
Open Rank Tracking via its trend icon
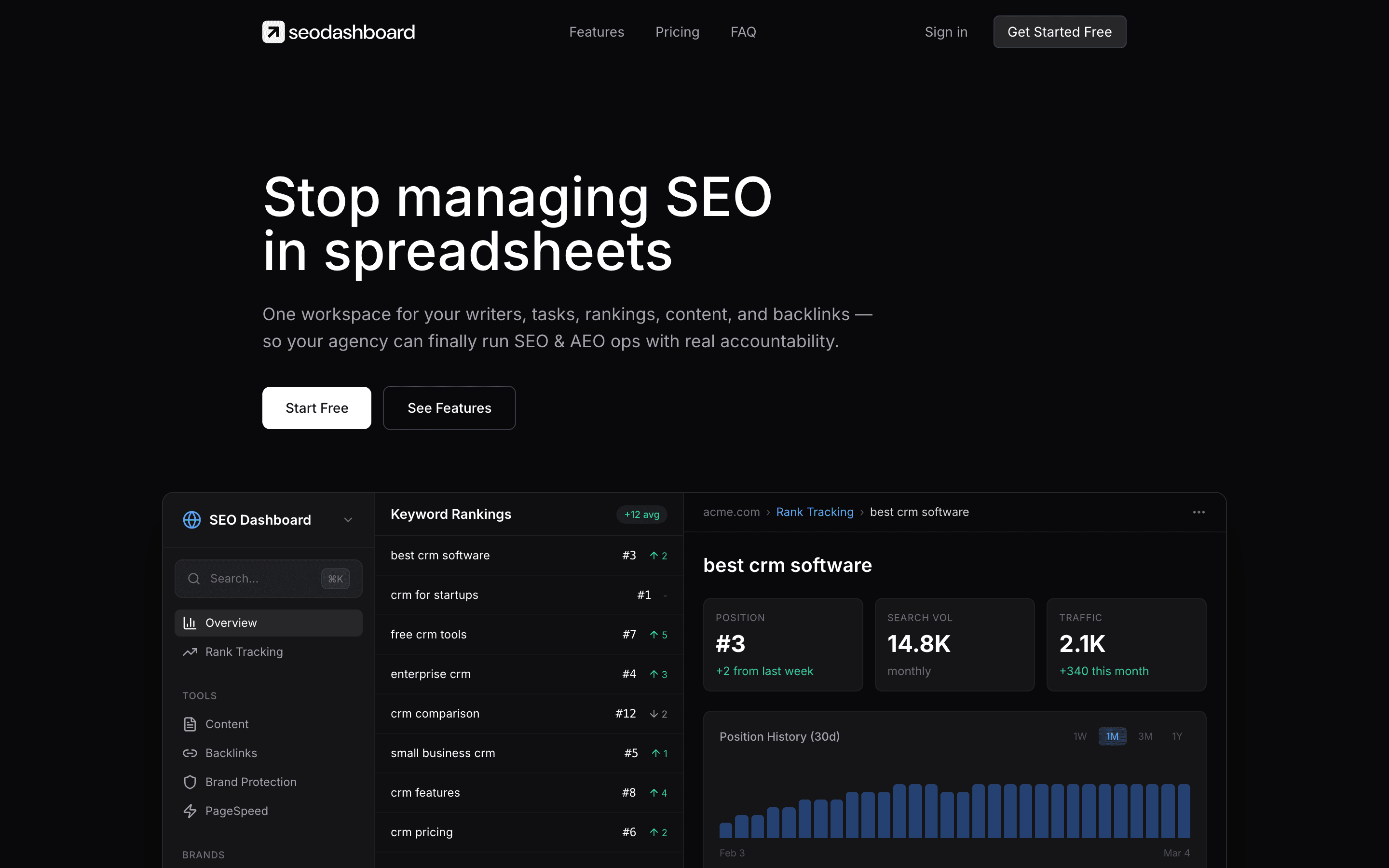click(x=190, y=652)
